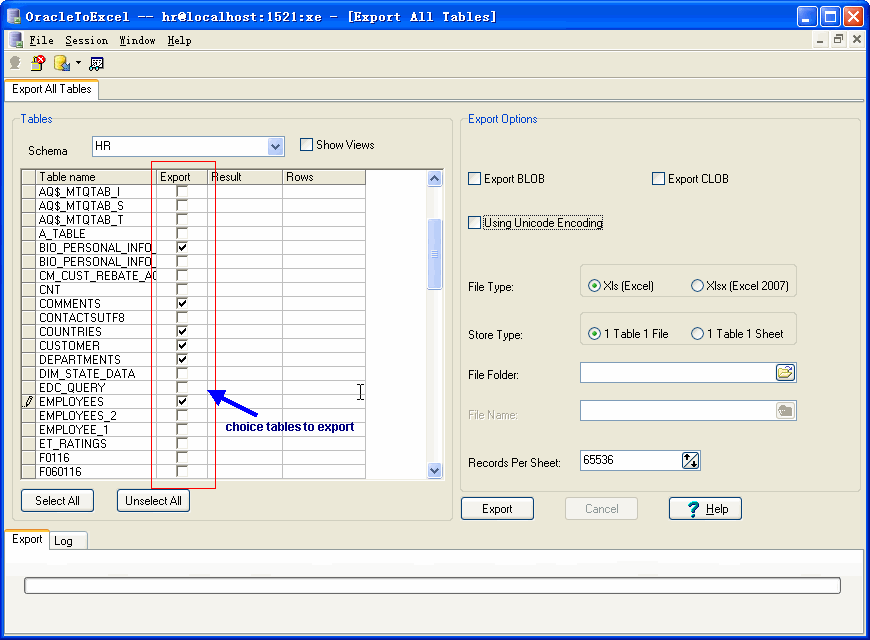Check export for DIM_STATE_DATA table
The image size is (870, 640).
(x=182, y=373)
